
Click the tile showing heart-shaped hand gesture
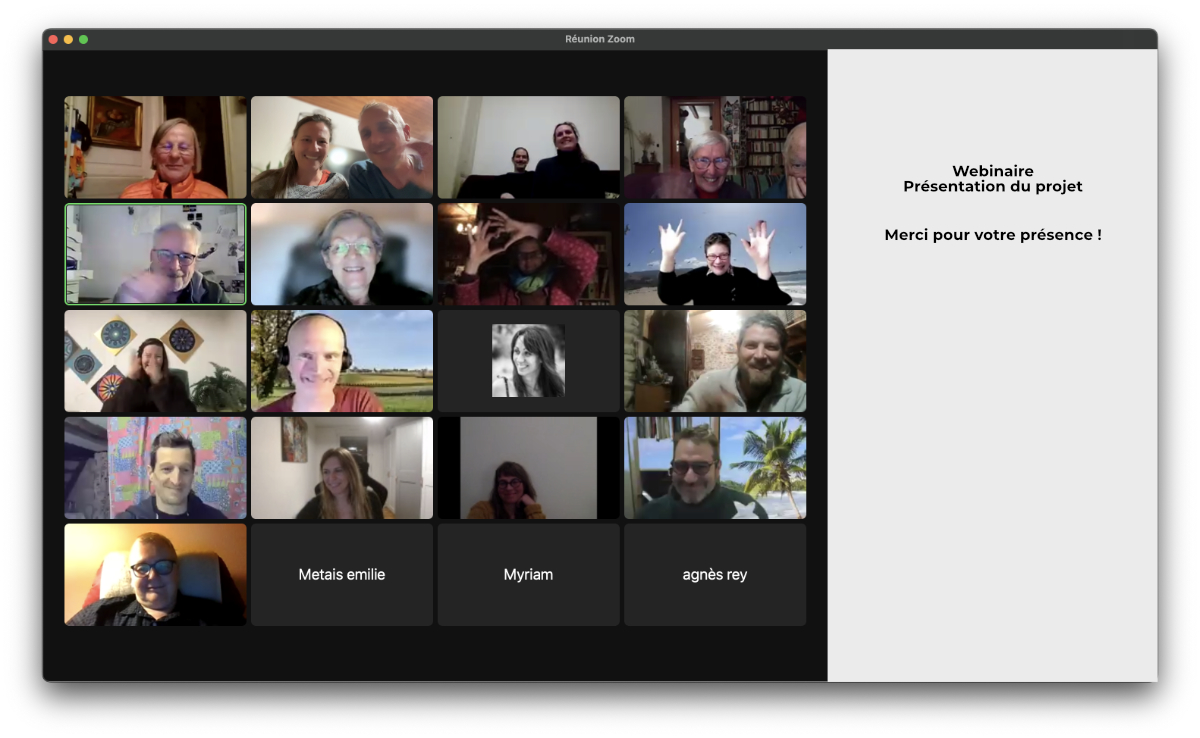[x=528, y=254]
